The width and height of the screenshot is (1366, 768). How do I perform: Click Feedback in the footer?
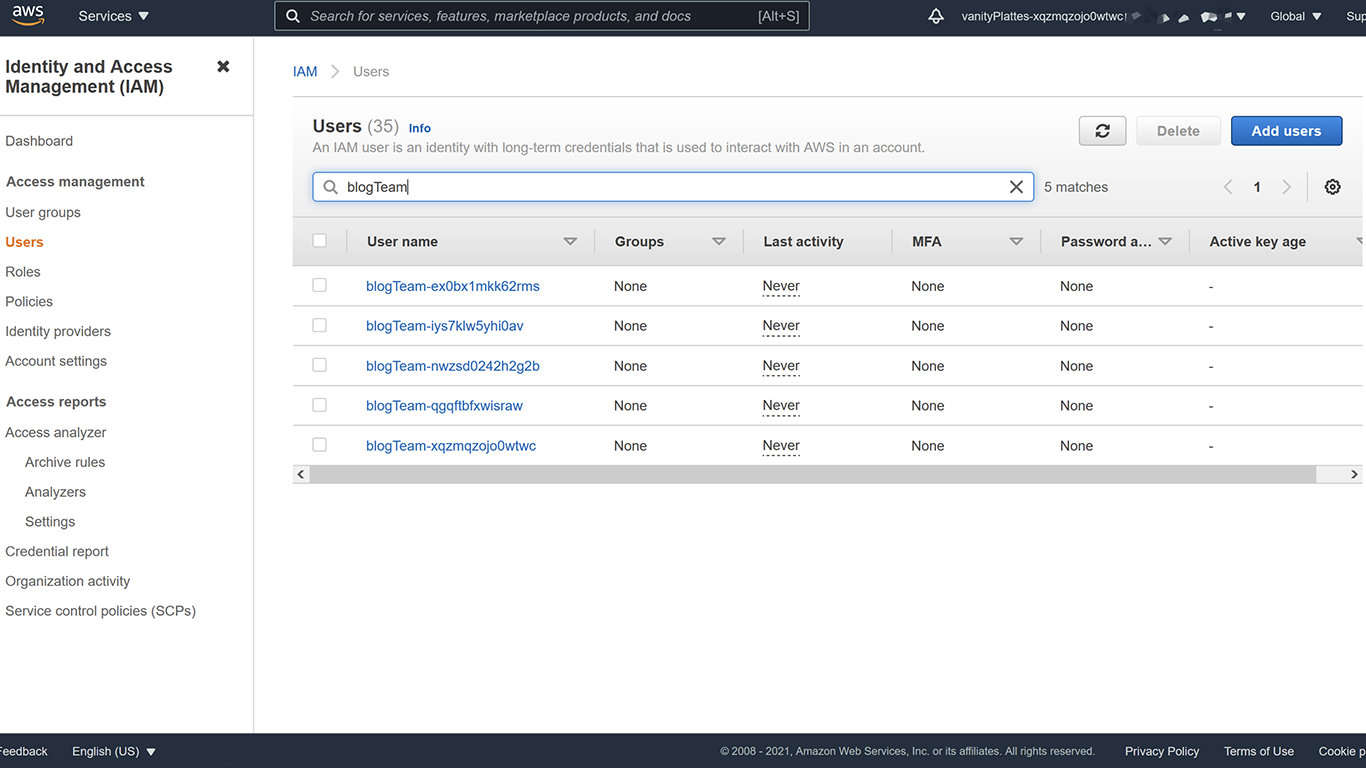pyautogui.click(x=23, y=751)
